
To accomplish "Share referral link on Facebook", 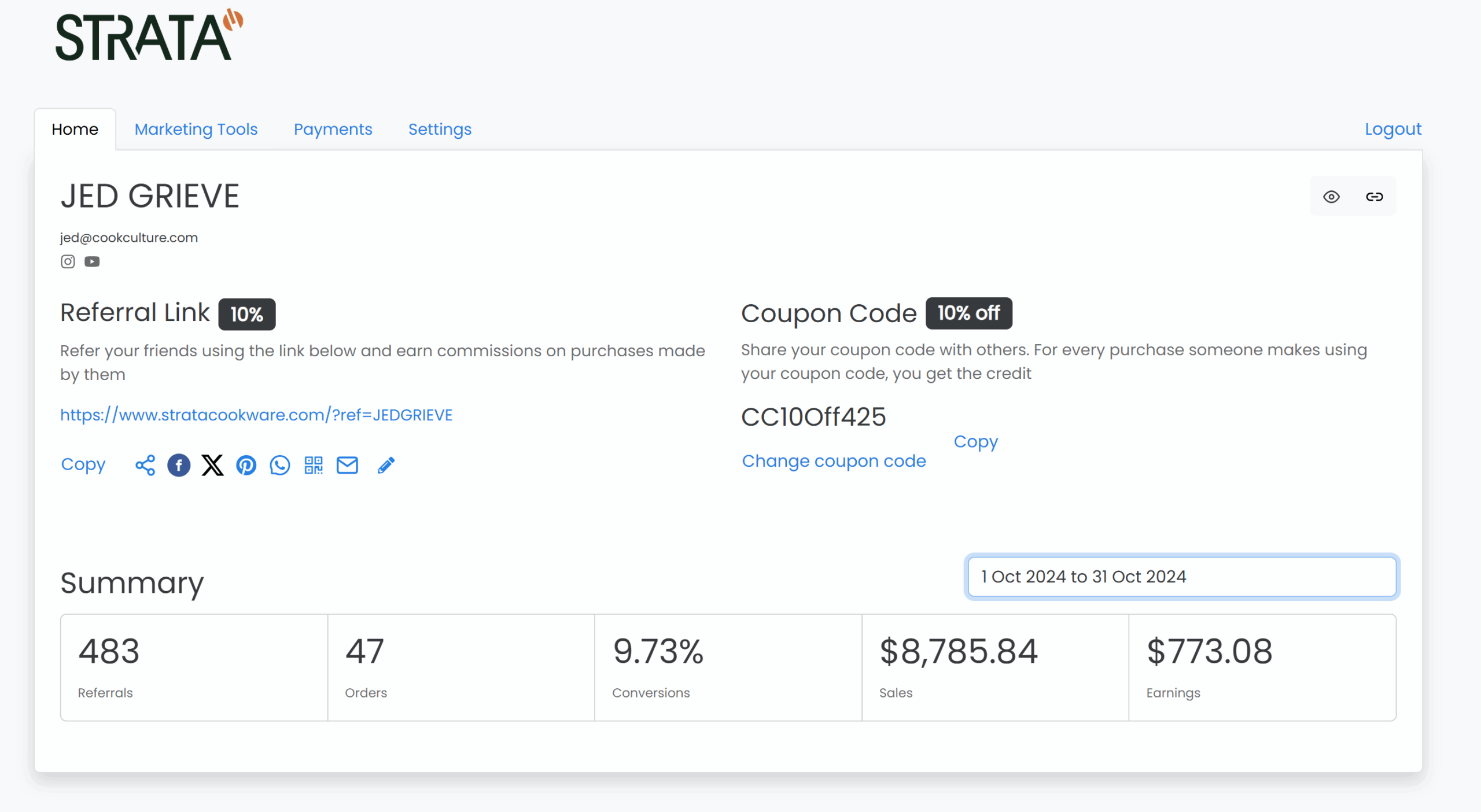I will click(179, 465).
